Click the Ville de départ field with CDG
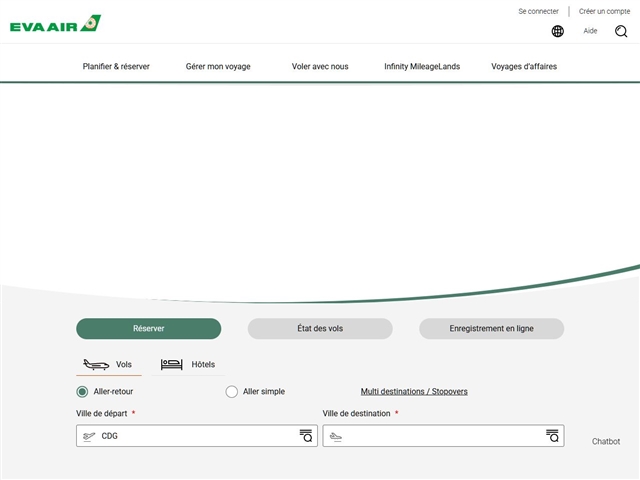 point(197,436)
